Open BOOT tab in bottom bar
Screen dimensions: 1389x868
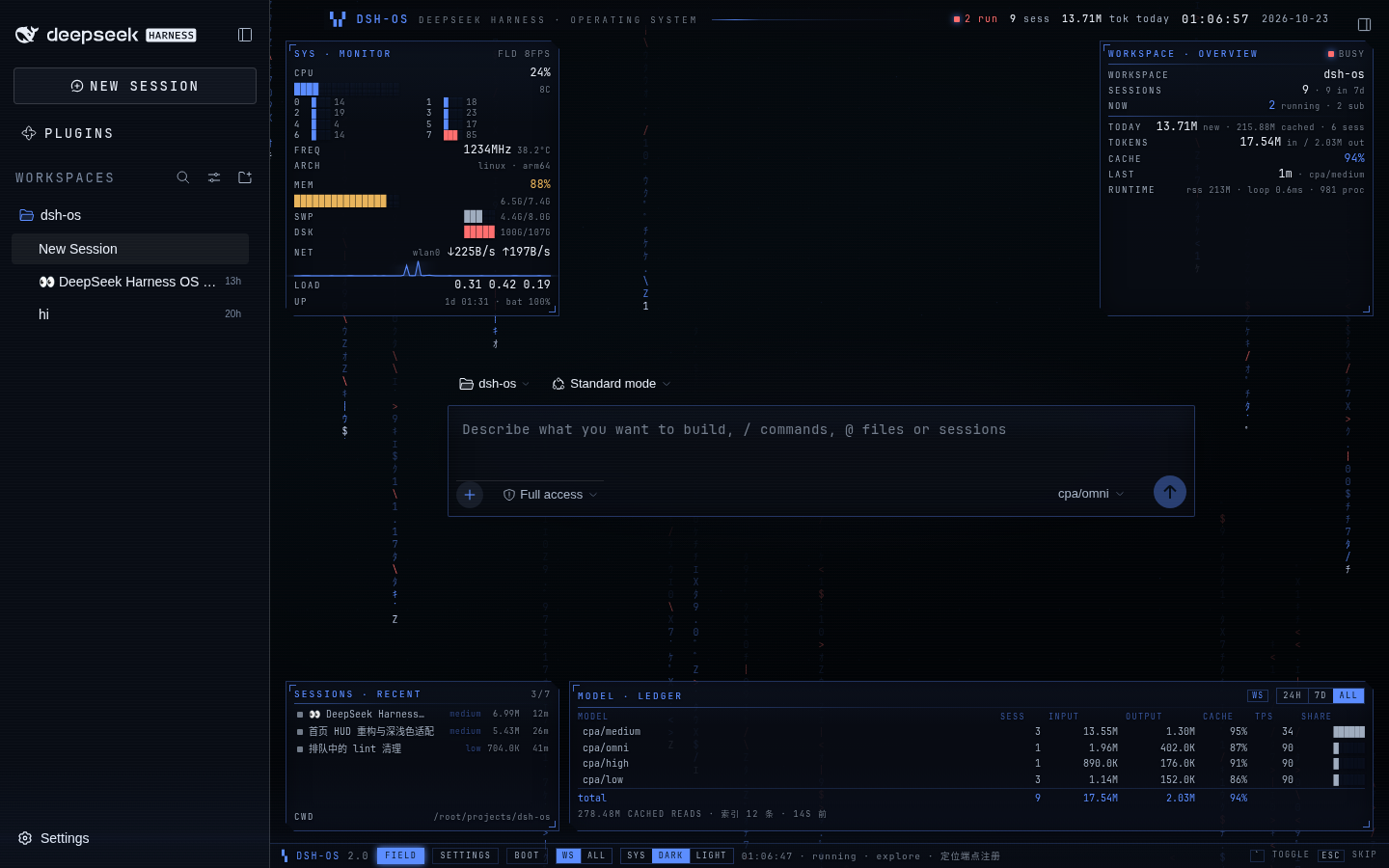(528, 855)
